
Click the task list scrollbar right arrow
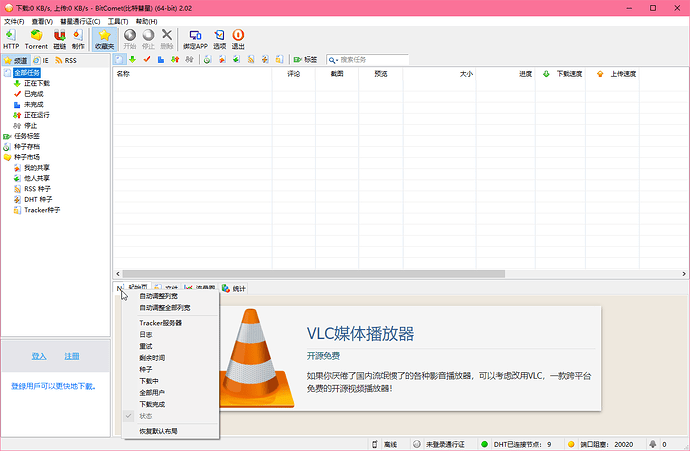click(x=684, y=274)
